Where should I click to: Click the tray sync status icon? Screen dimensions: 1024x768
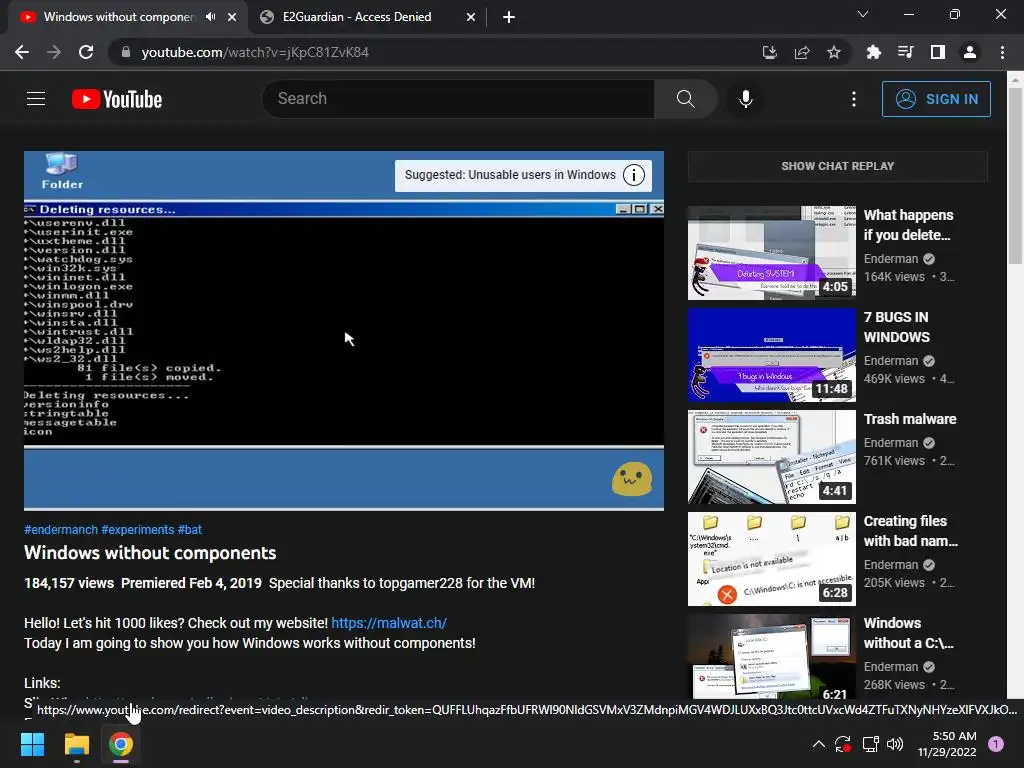[842, 744]
